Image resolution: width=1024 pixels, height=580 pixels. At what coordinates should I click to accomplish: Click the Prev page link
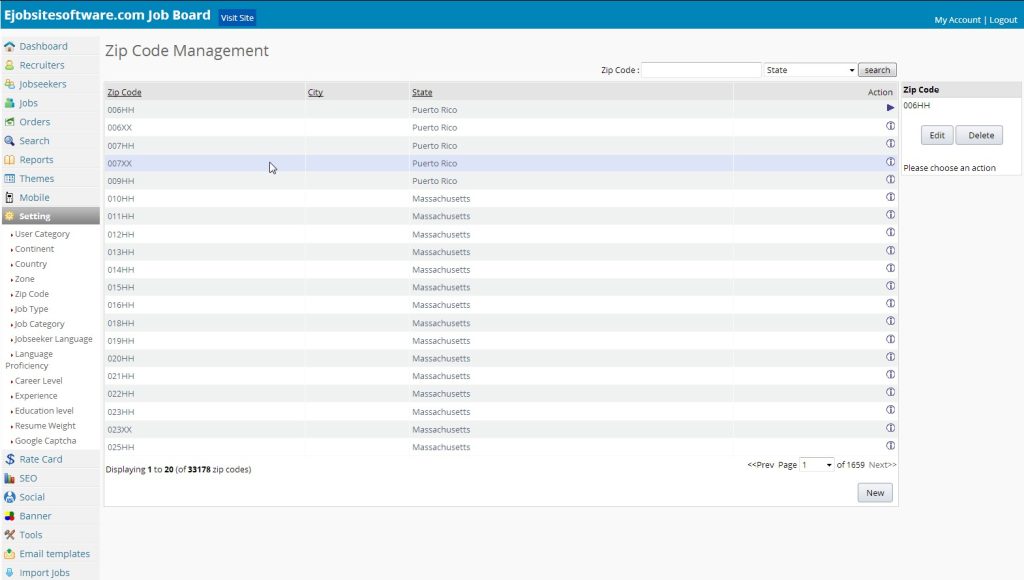(761, 465)
